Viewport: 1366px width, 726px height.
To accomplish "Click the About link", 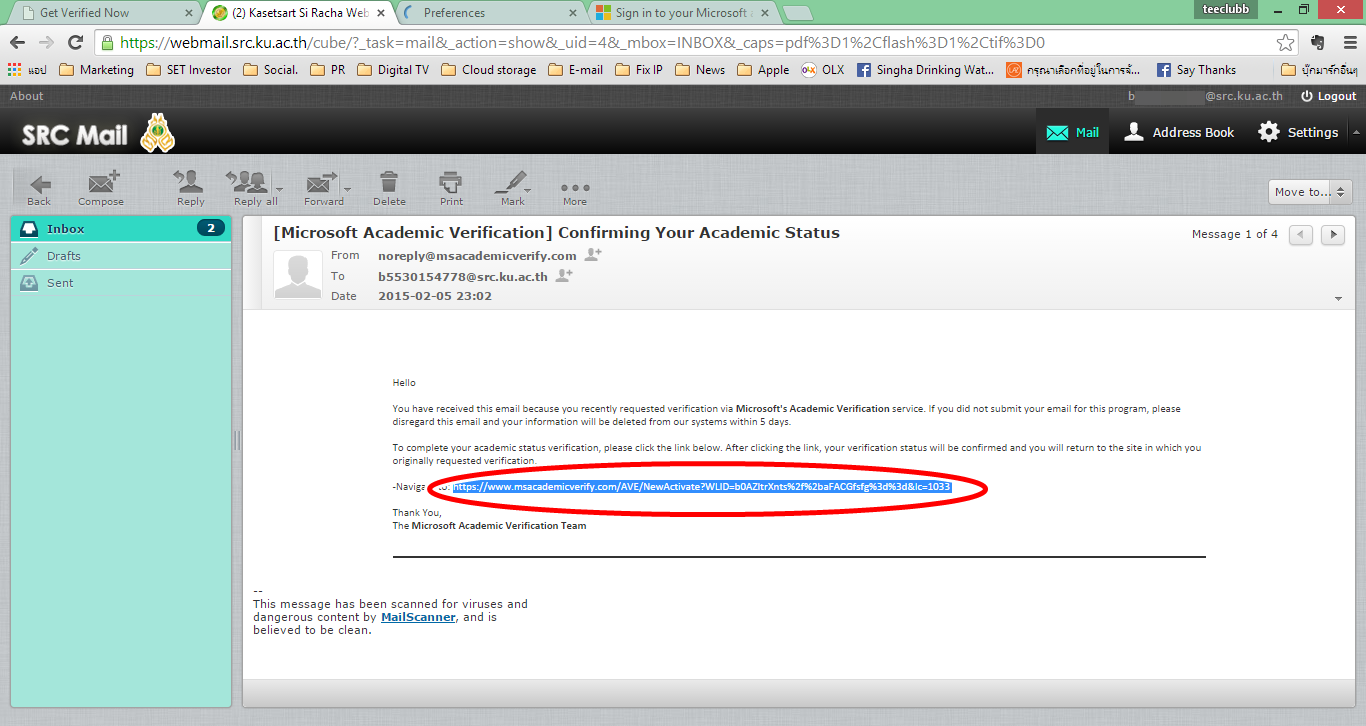I will tap(27, 96).
